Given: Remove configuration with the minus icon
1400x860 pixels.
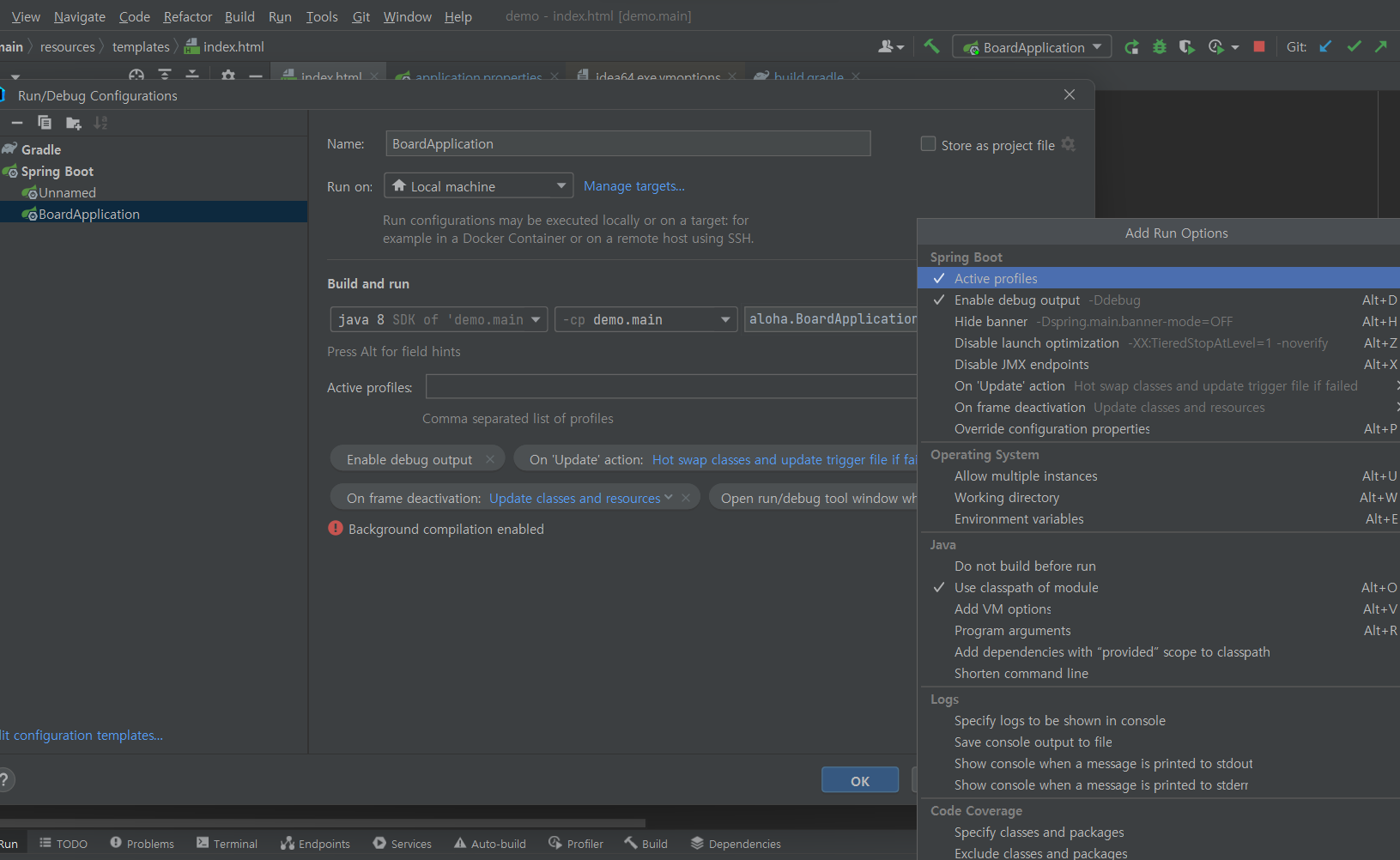Looking at the screenshot, I should 16,123.
